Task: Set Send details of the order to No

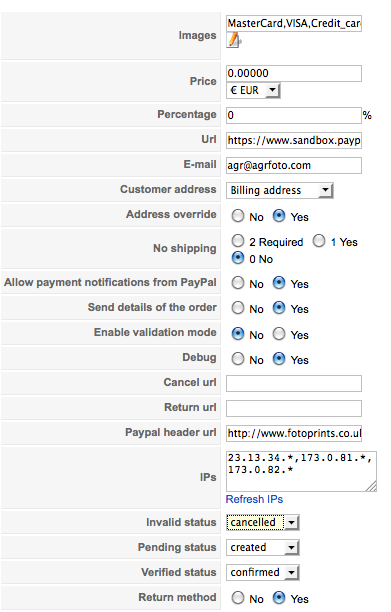Action: [x=238, y=308]
